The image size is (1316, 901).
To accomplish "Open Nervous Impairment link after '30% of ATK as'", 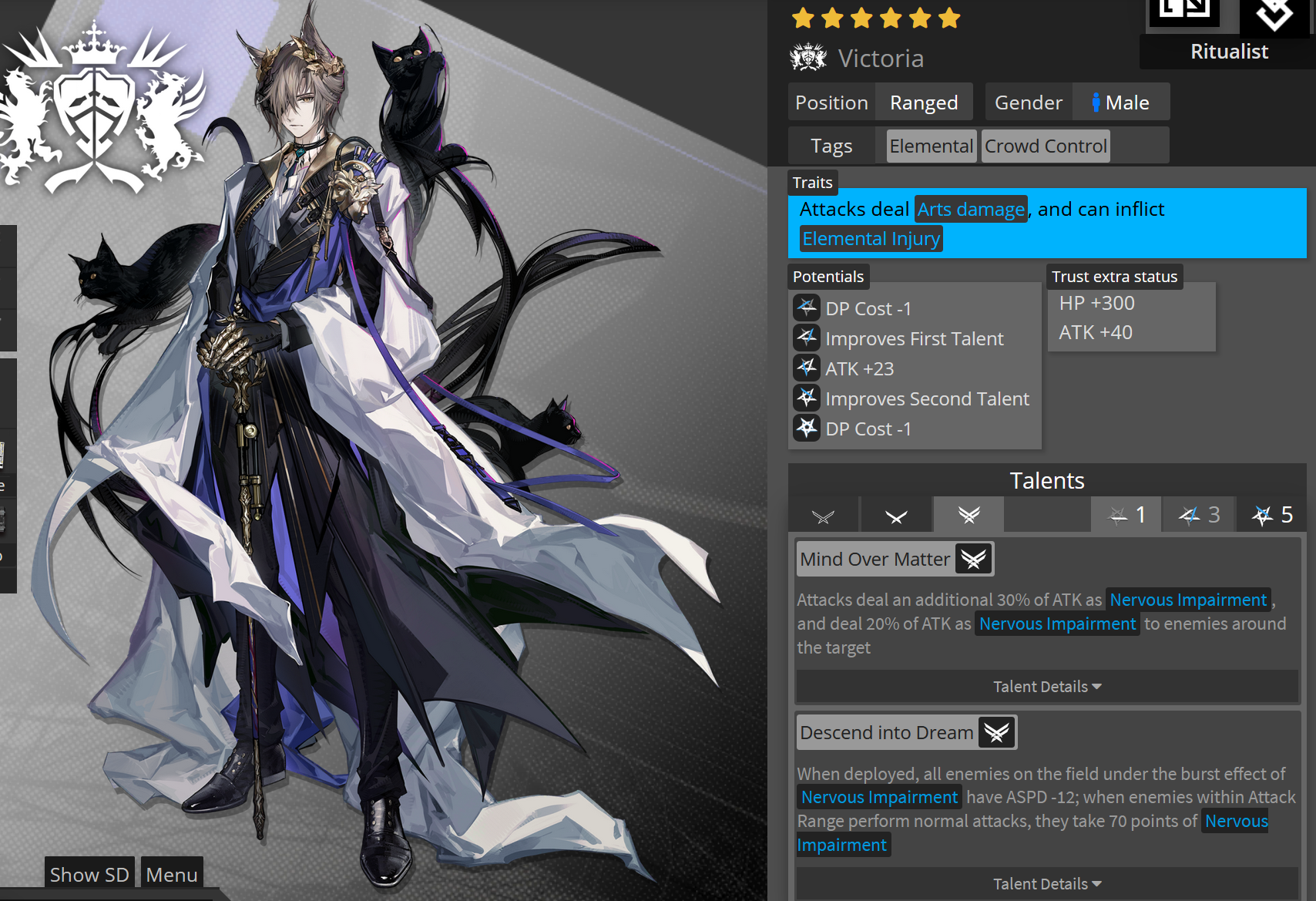I will pyautogui.click(x=1188, y=600).
